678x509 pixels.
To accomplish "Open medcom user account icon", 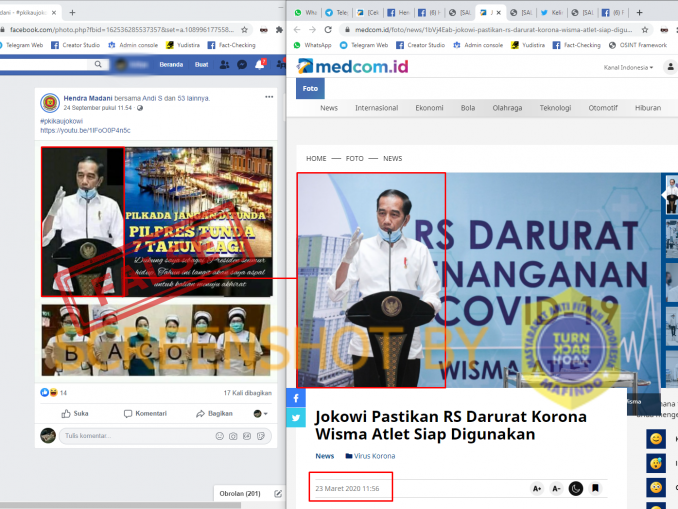I will coord(670,67).
